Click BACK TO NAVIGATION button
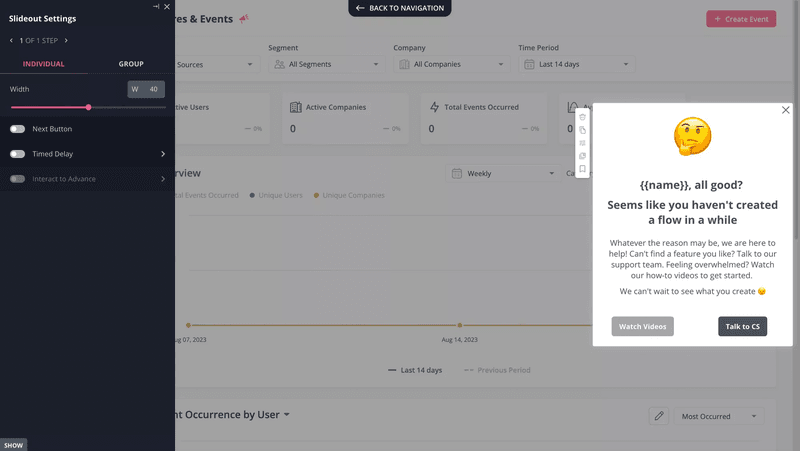 400,8
